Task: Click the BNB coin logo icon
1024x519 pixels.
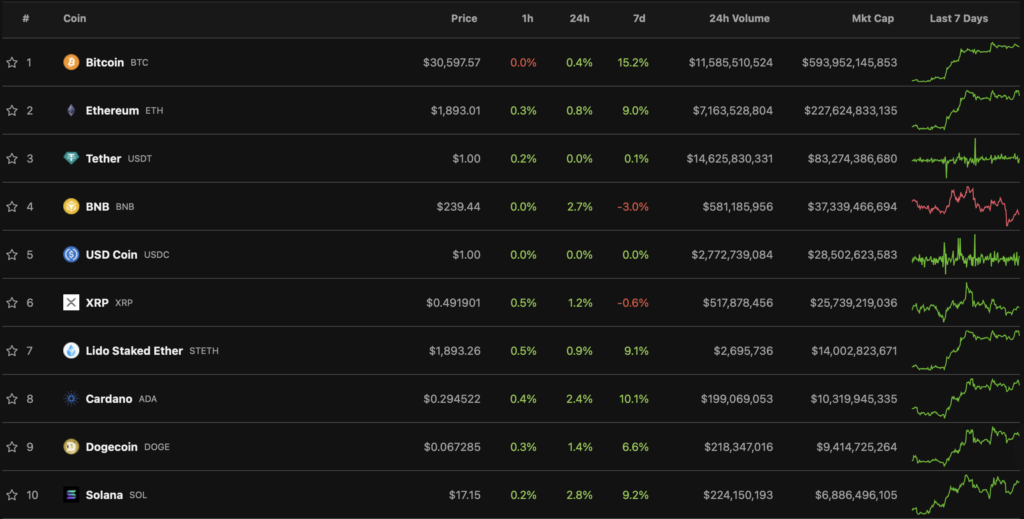Action: point(71,206)
